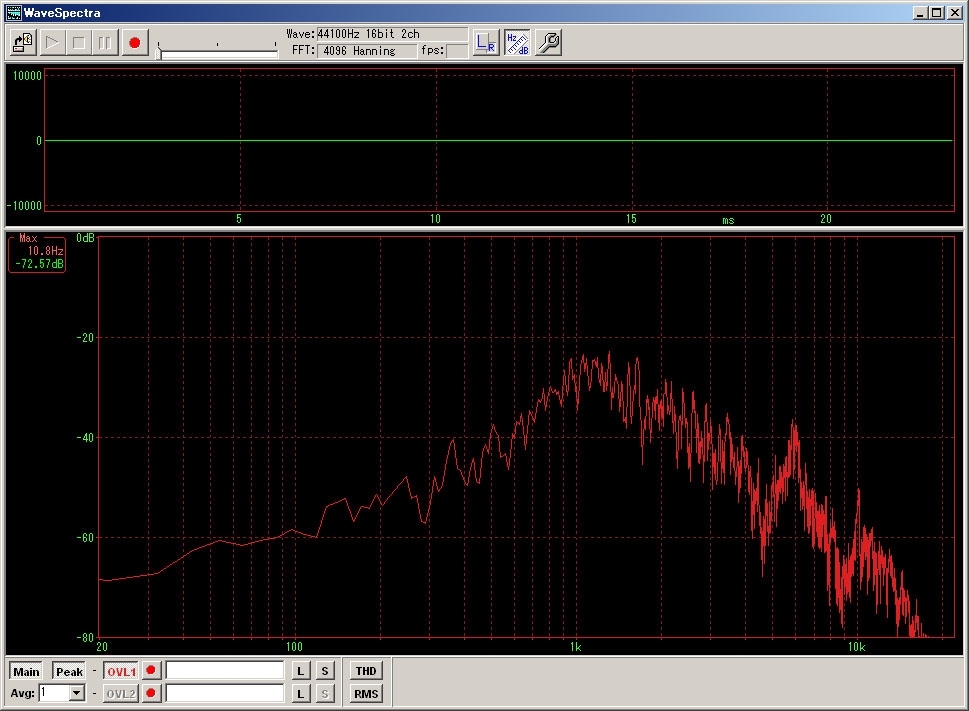Click the OVL1 overlay text field
This screenshot has height=711, width=969.
click(x=225, y=671)
